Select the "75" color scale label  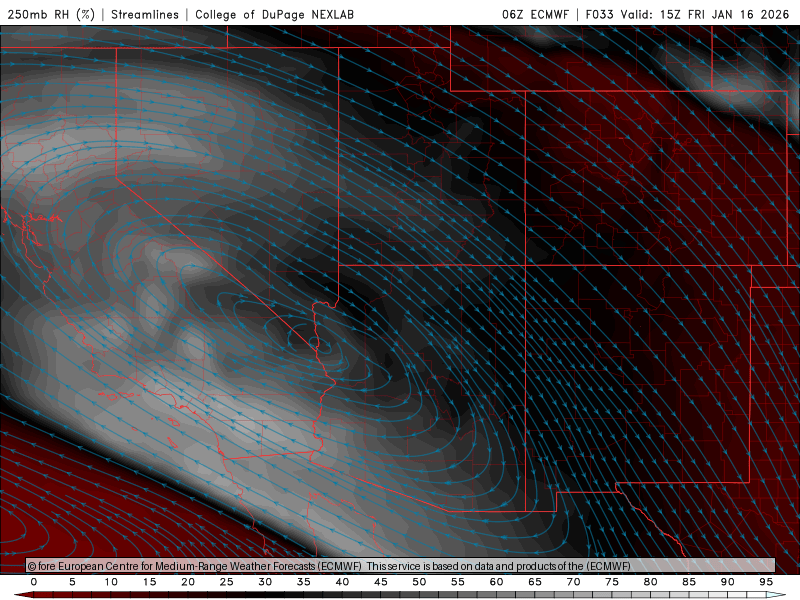[x=611, y=582]
